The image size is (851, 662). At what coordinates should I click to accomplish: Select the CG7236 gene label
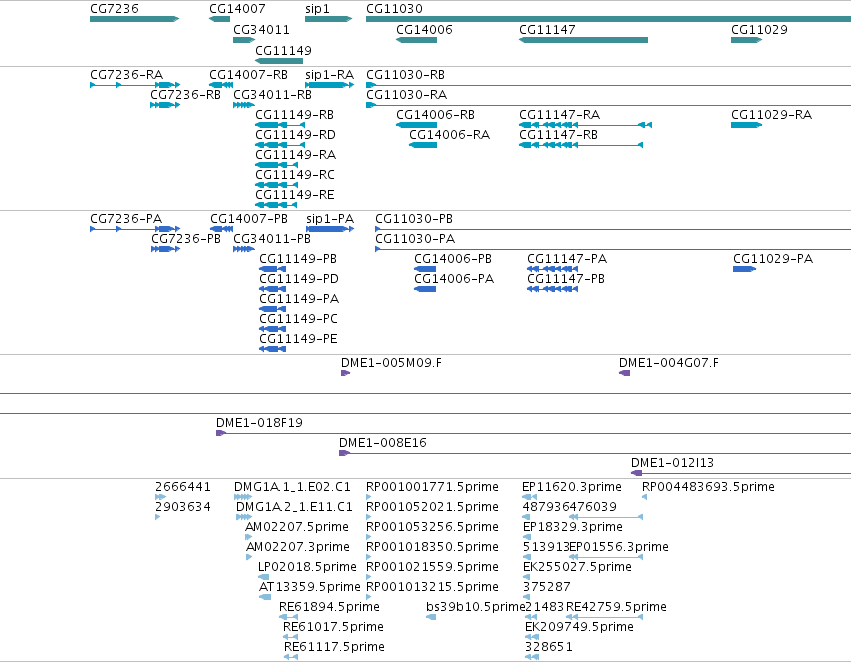coord(114,9)
